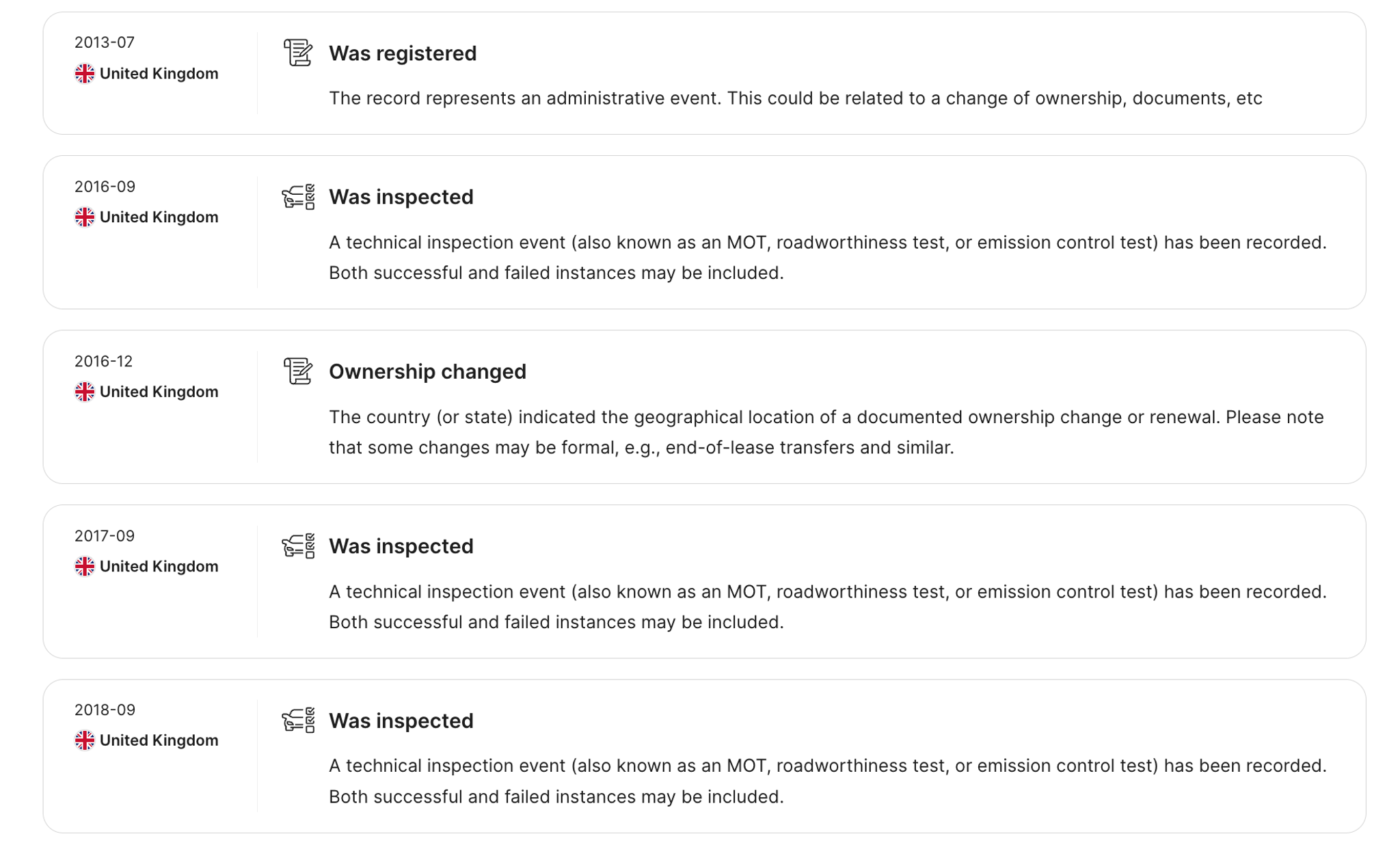Click United Kingdom text in the 2016-09 entry
Image resolution: width=1400 pixels, height=847 pixels.
click(159, 217)
